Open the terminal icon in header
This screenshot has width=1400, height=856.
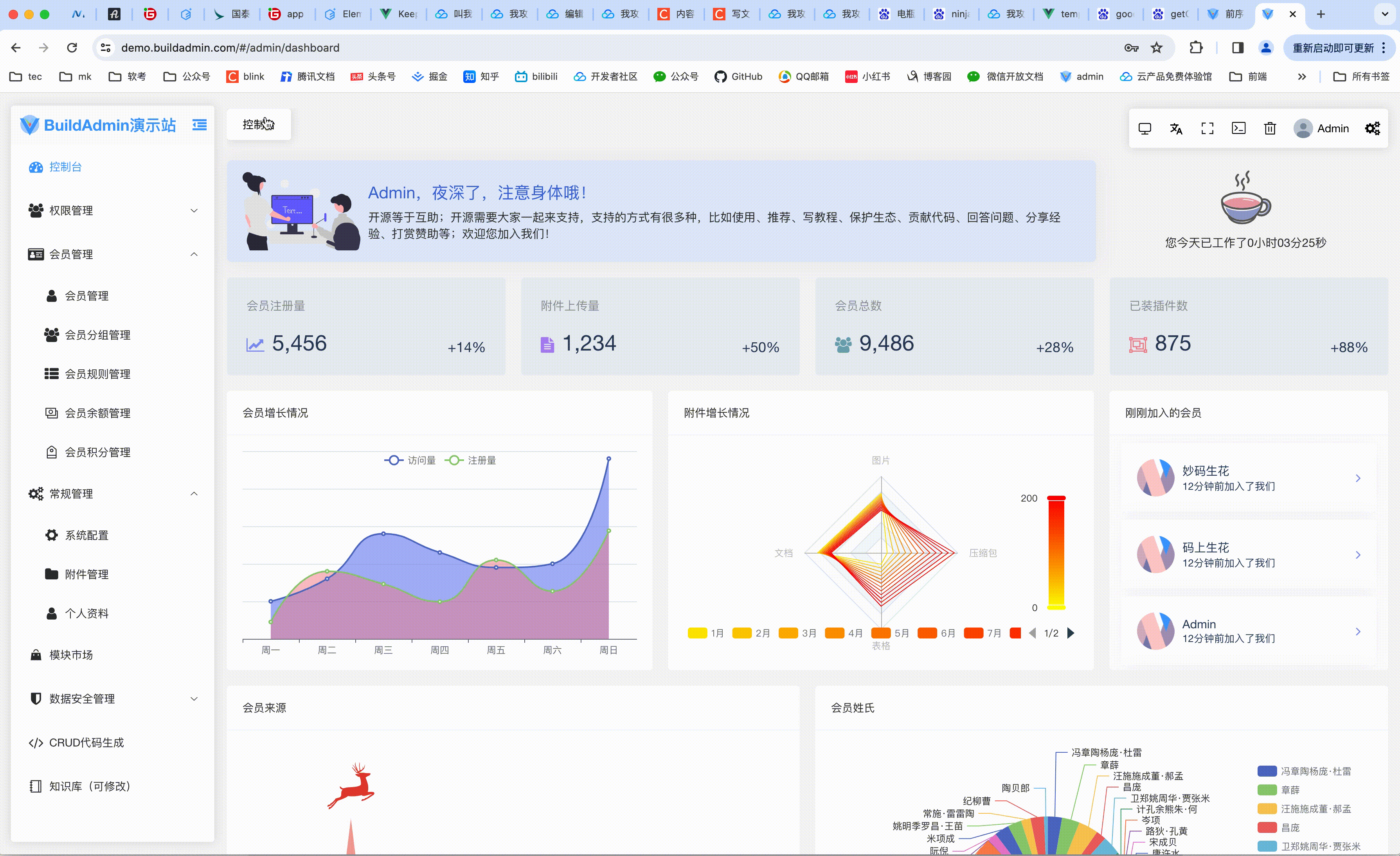(x=1238, y=128)
